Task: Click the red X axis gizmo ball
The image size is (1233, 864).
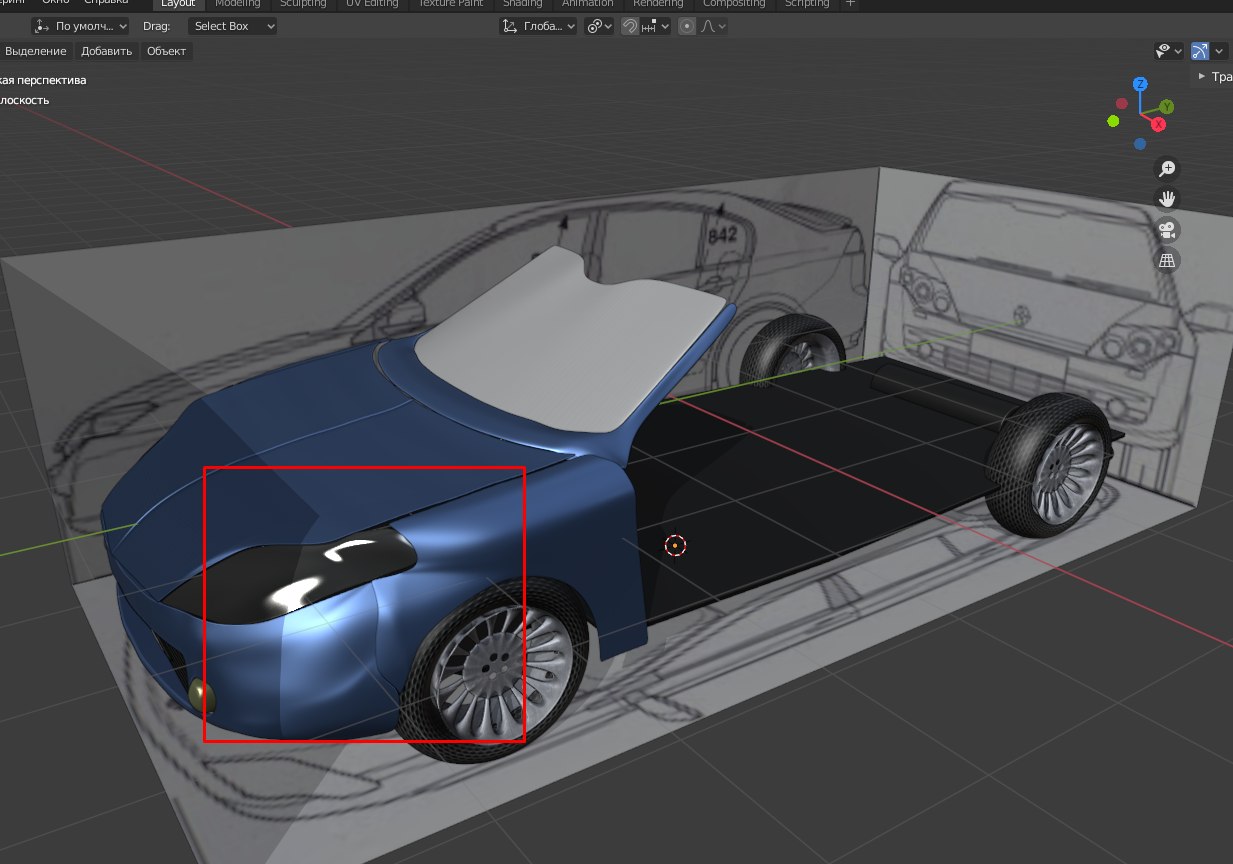Action: (x=1158, y=125)
